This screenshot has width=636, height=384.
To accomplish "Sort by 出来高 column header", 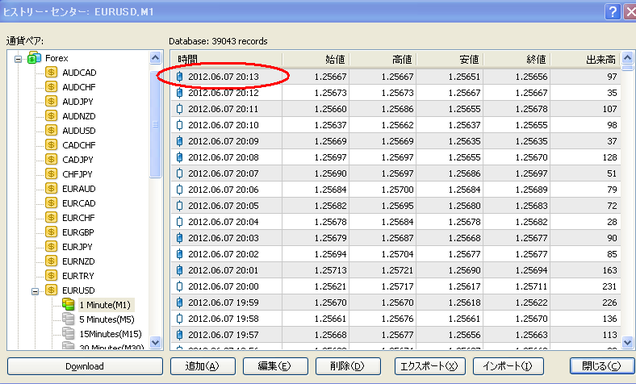I will pyautogui.click(x=586, y=60).
